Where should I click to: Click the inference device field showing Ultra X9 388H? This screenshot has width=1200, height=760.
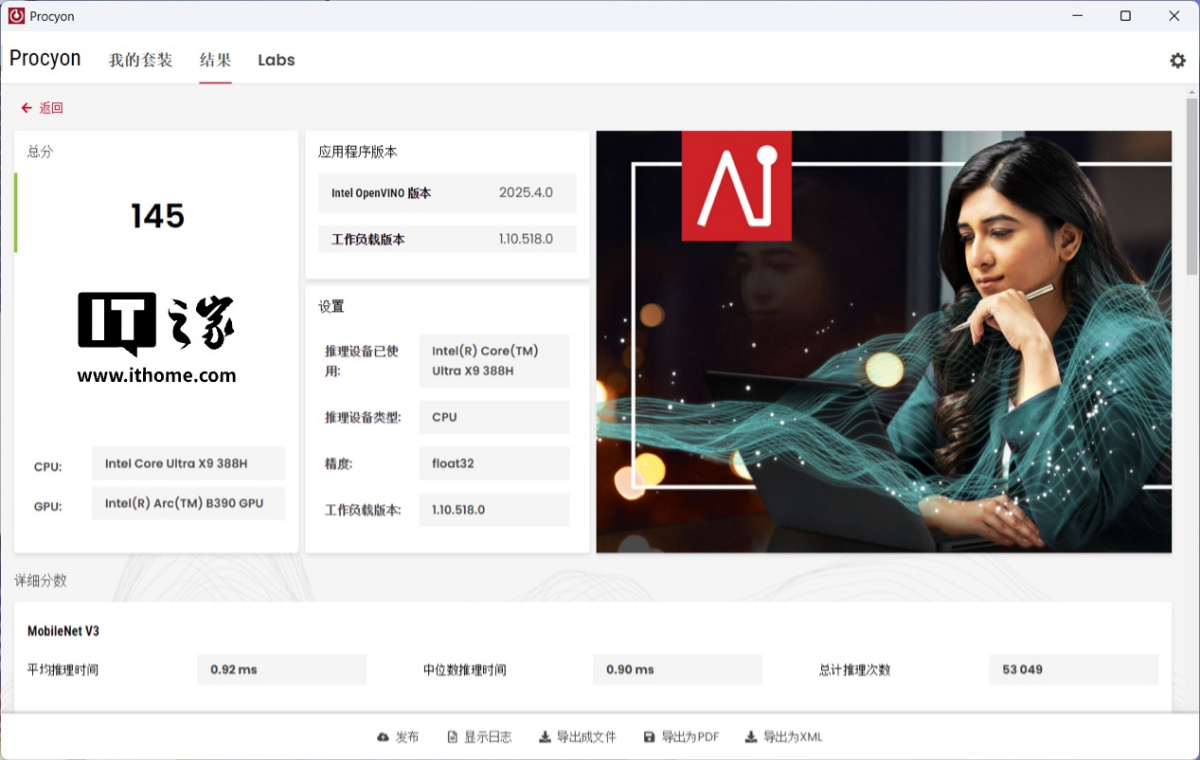(494, 361)
